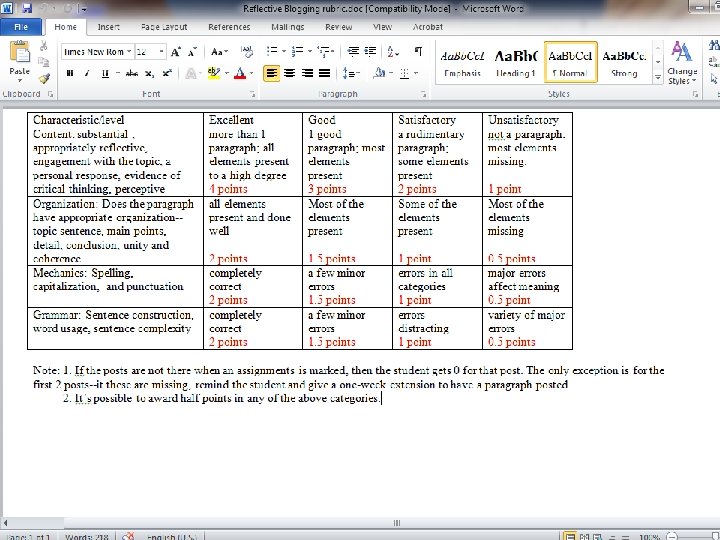This screenshot has width=720, height=540.
Task: Apply red font color
Action: pos(240,73)
